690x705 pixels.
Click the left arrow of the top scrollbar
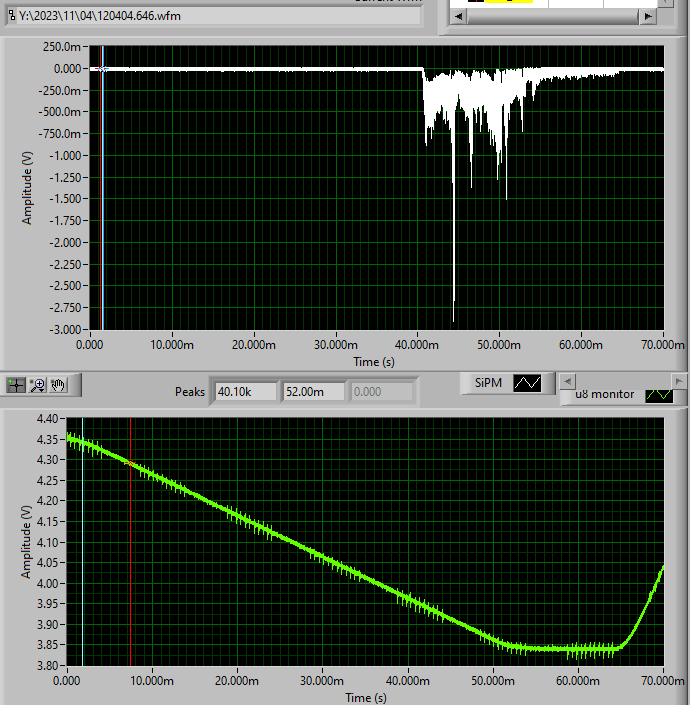pyautogui.click(x=459, y=16)
